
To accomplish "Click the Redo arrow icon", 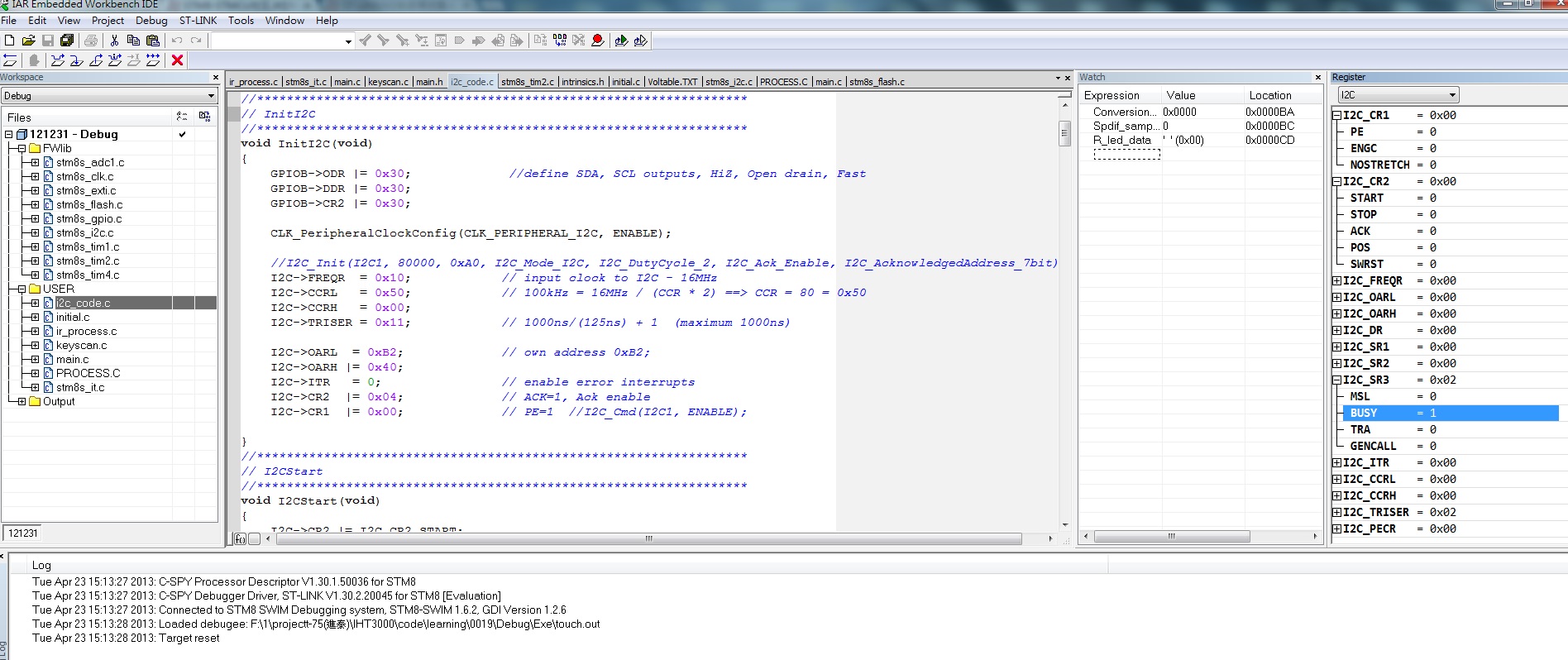I will coord(196,40).
